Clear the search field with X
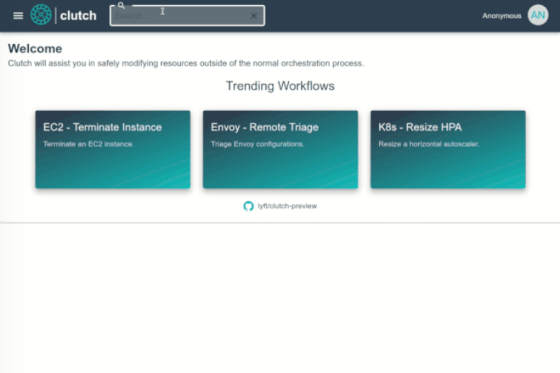 [x=254, y=16]
